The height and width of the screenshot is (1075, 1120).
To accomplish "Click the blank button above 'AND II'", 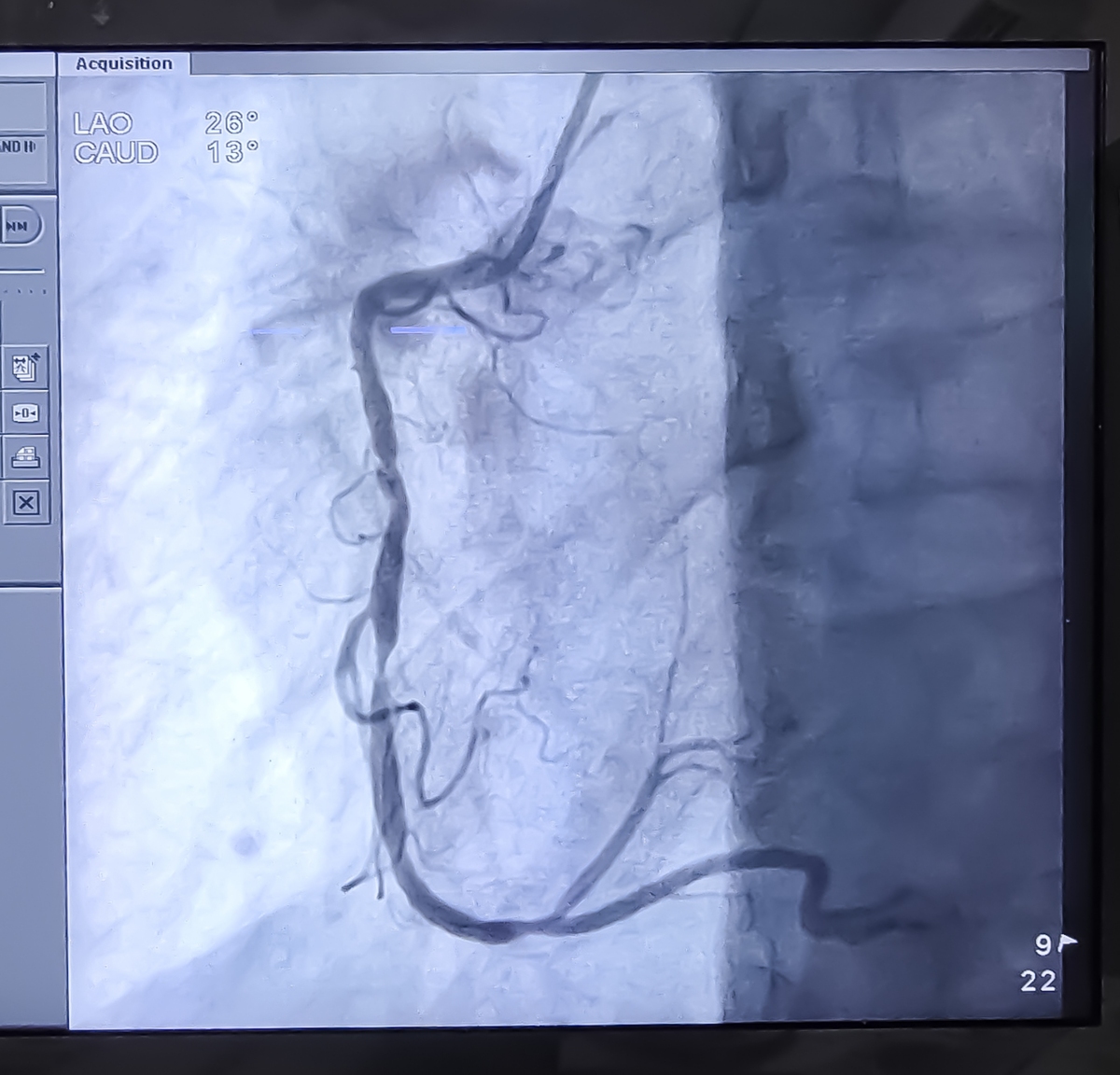I will (x=21, y=106).
